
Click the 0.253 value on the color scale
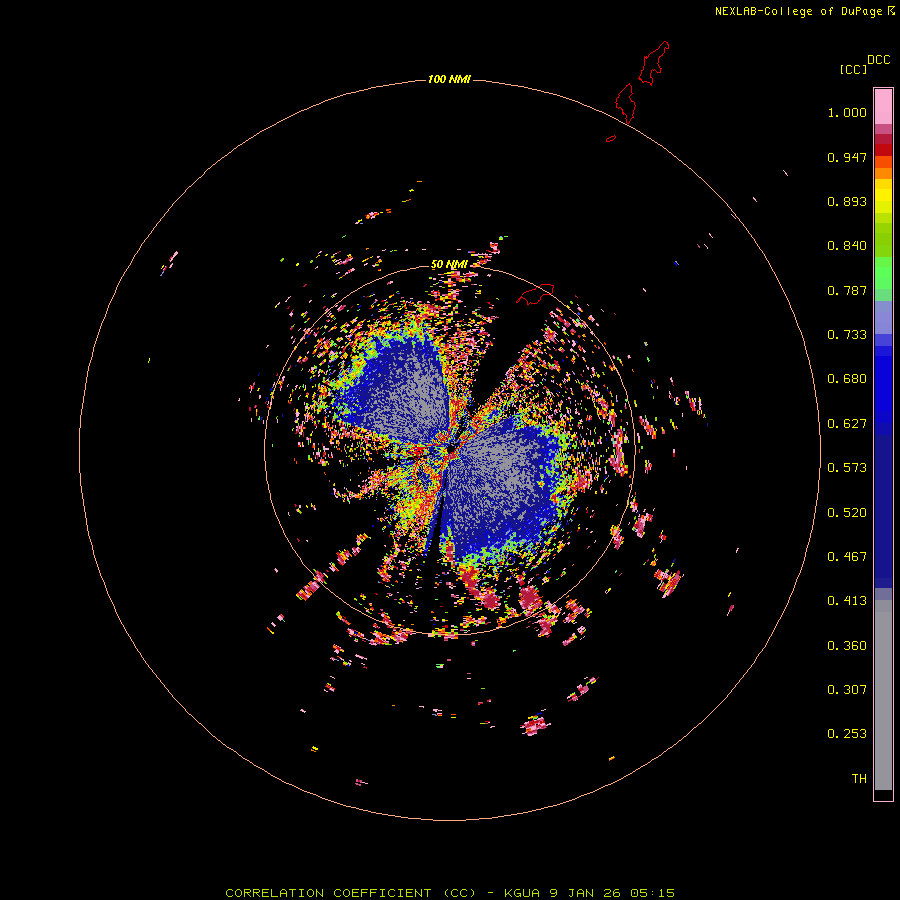pyautogui.click(x=847, y=734)
